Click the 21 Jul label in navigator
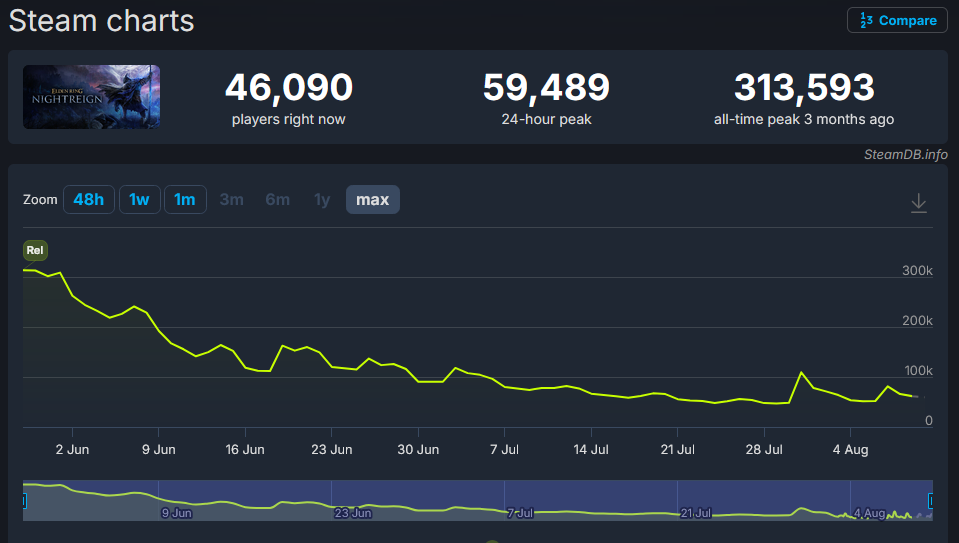Screen dimensions: 959x543 [695, 513]
